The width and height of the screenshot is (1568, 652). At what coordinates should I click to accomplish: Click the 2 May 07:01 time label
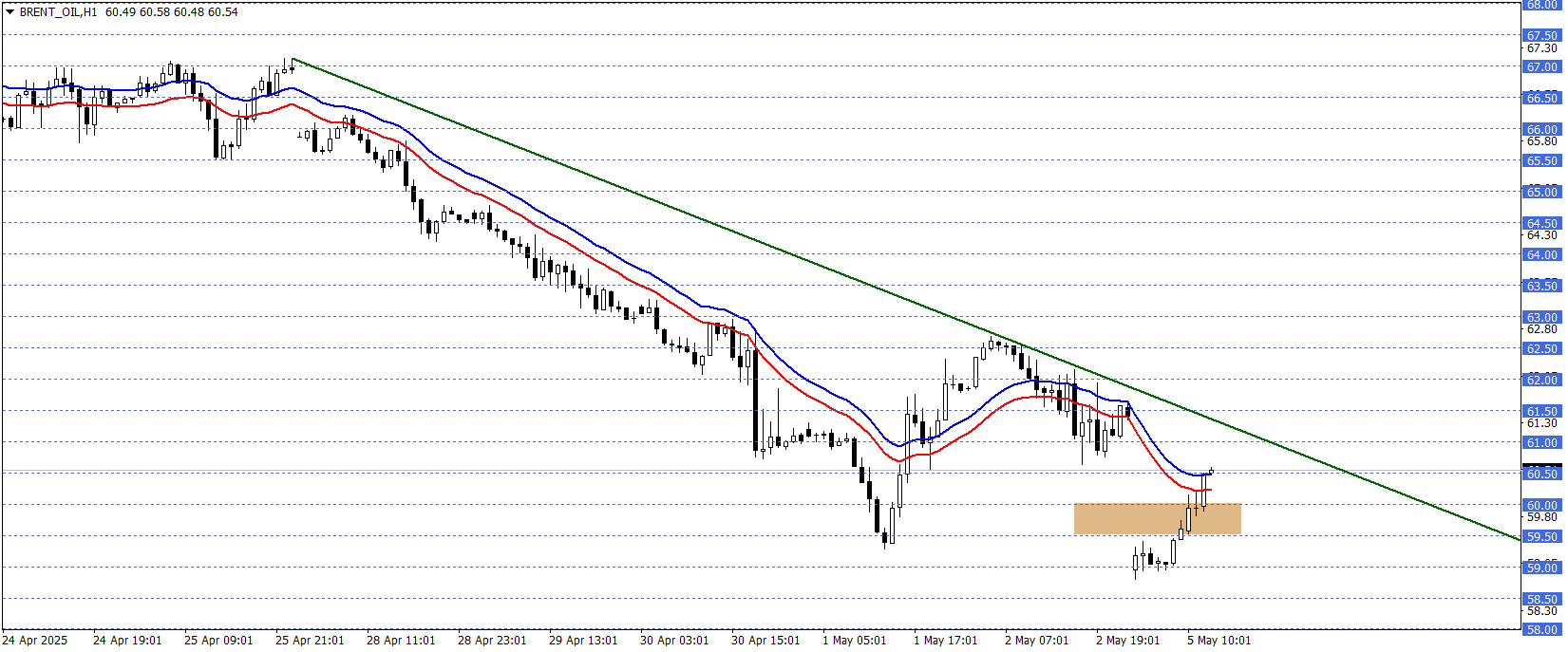coord(1037,641)
